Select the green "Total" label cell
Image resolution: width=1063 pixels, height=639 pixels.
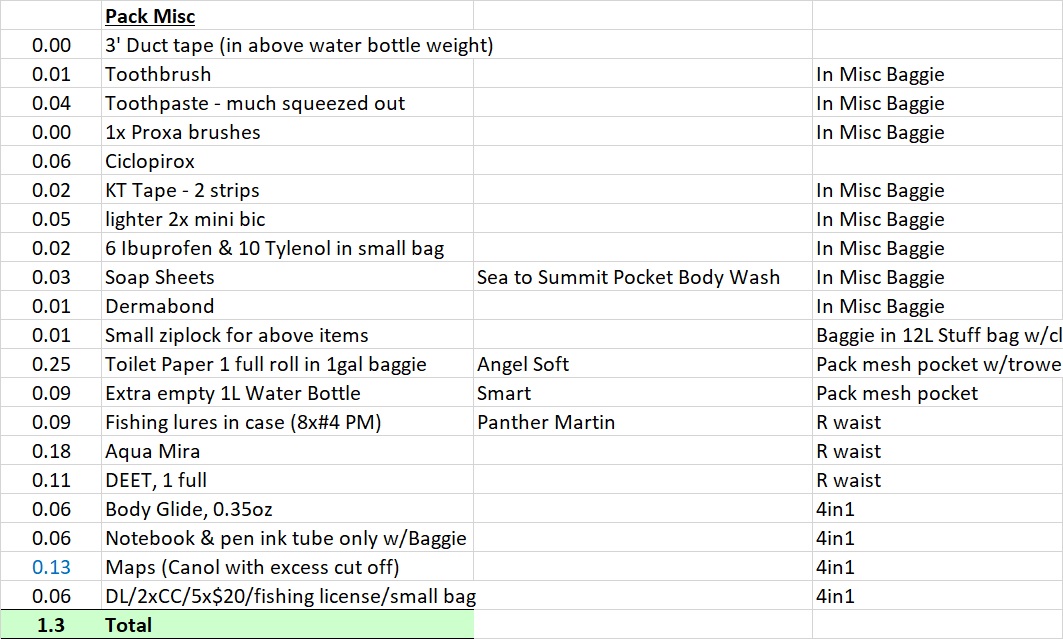(x=128, y=625)
